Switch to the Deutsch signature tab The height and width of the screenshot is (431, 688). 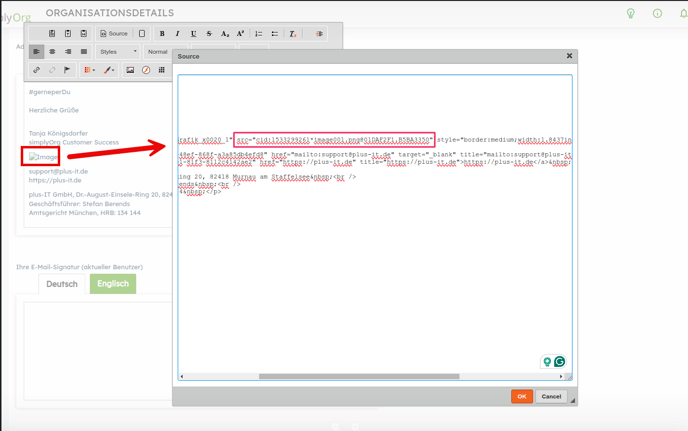pos(62,284)
